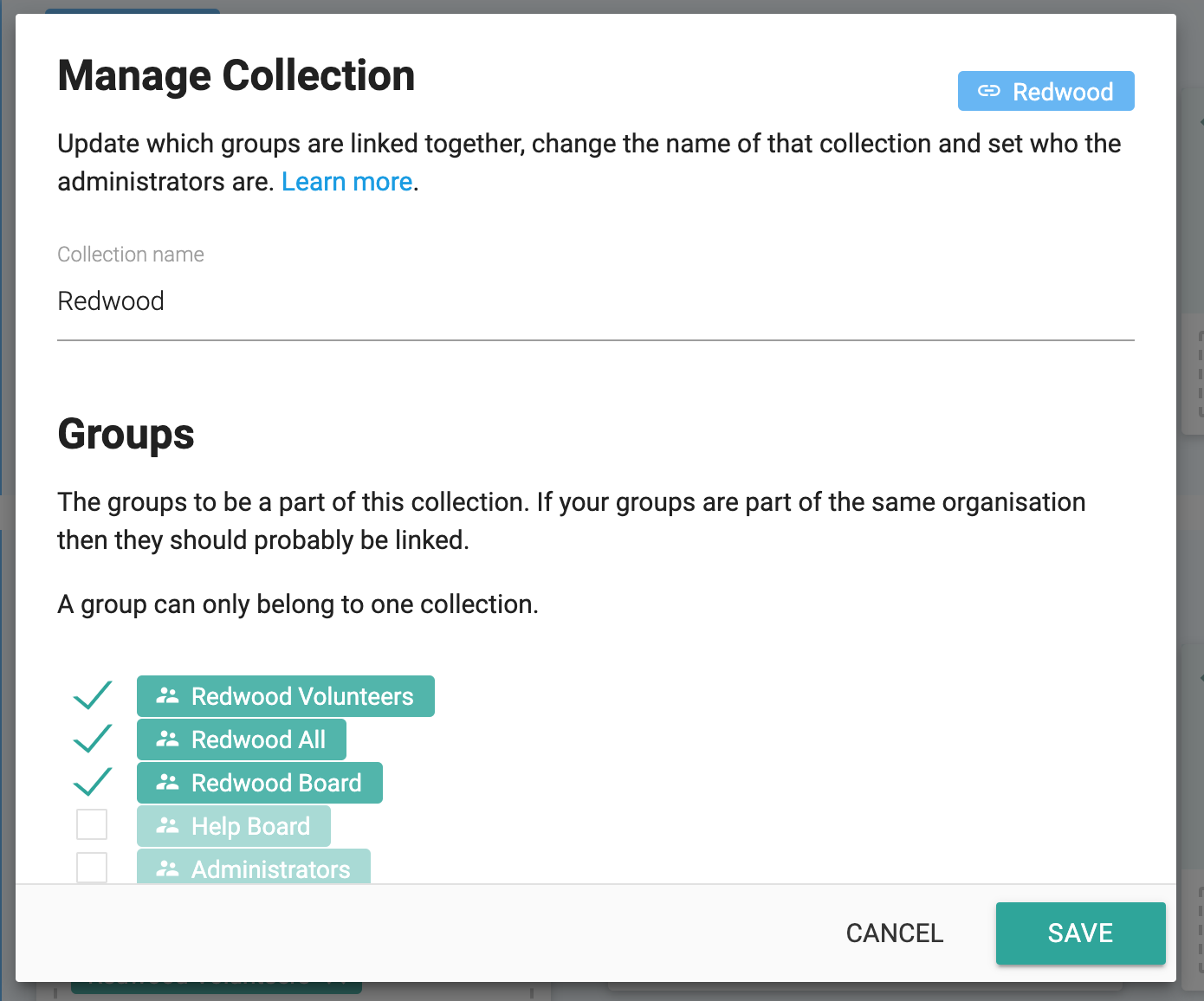The height and width of the screenshot is (1001, 1204).
Task: Click the Redwood Volunteers group label
Action: (x=302, y=696)
